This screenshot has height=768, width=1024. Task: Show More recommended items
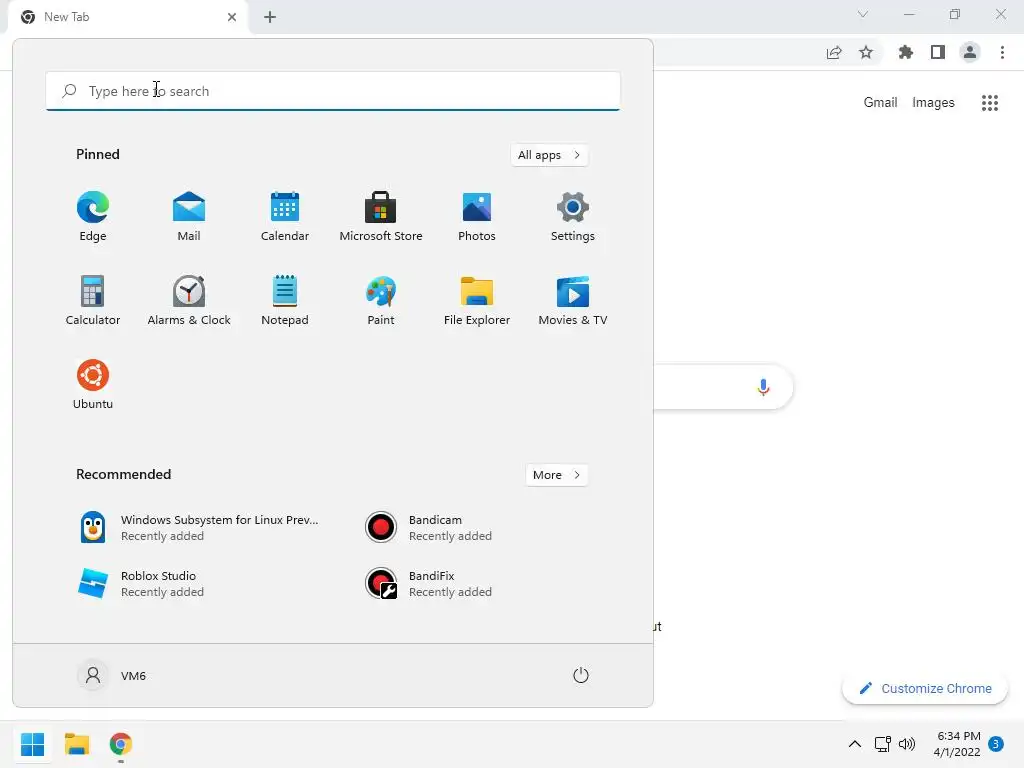tap(556, 475)
